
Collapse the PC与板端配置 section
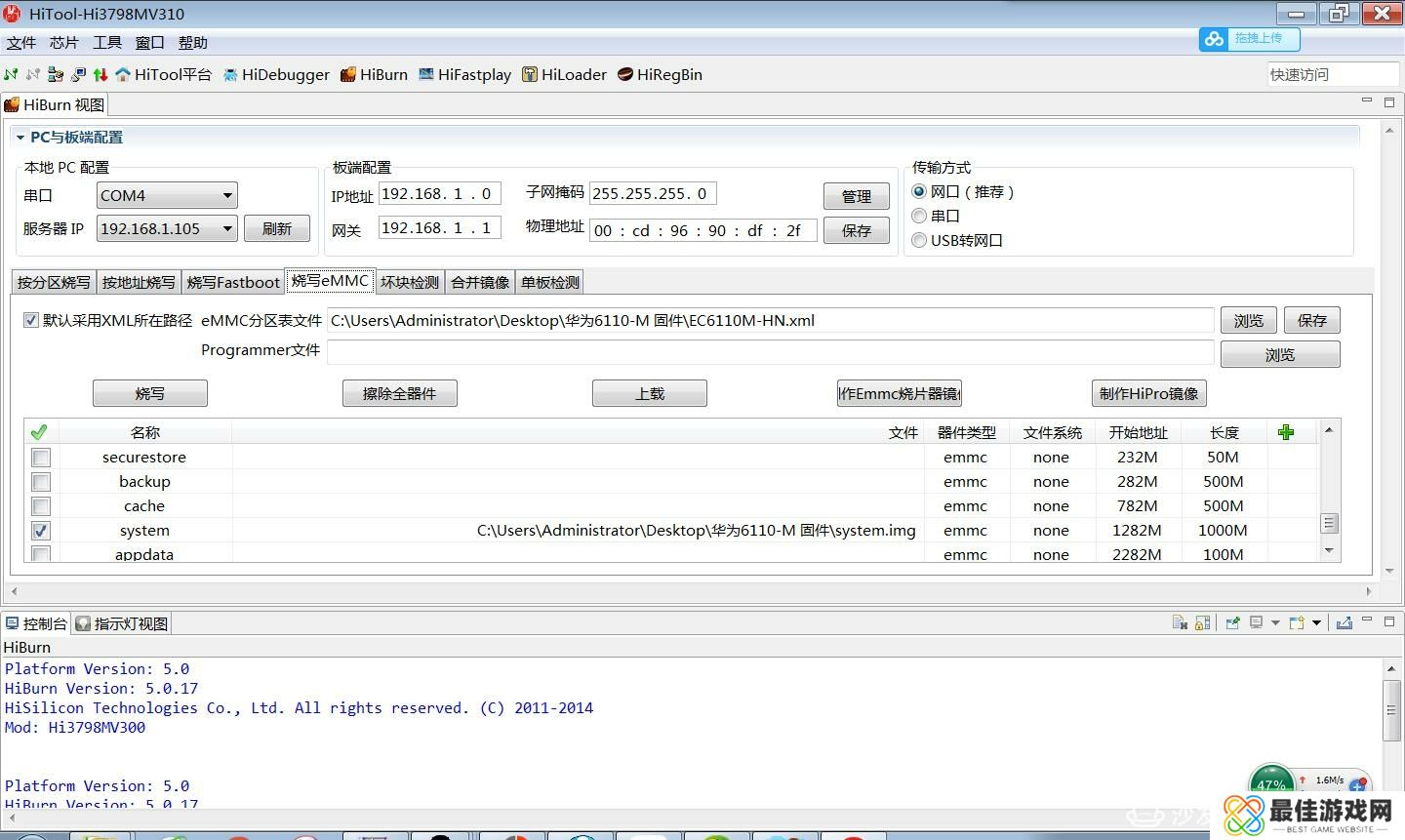20,138
